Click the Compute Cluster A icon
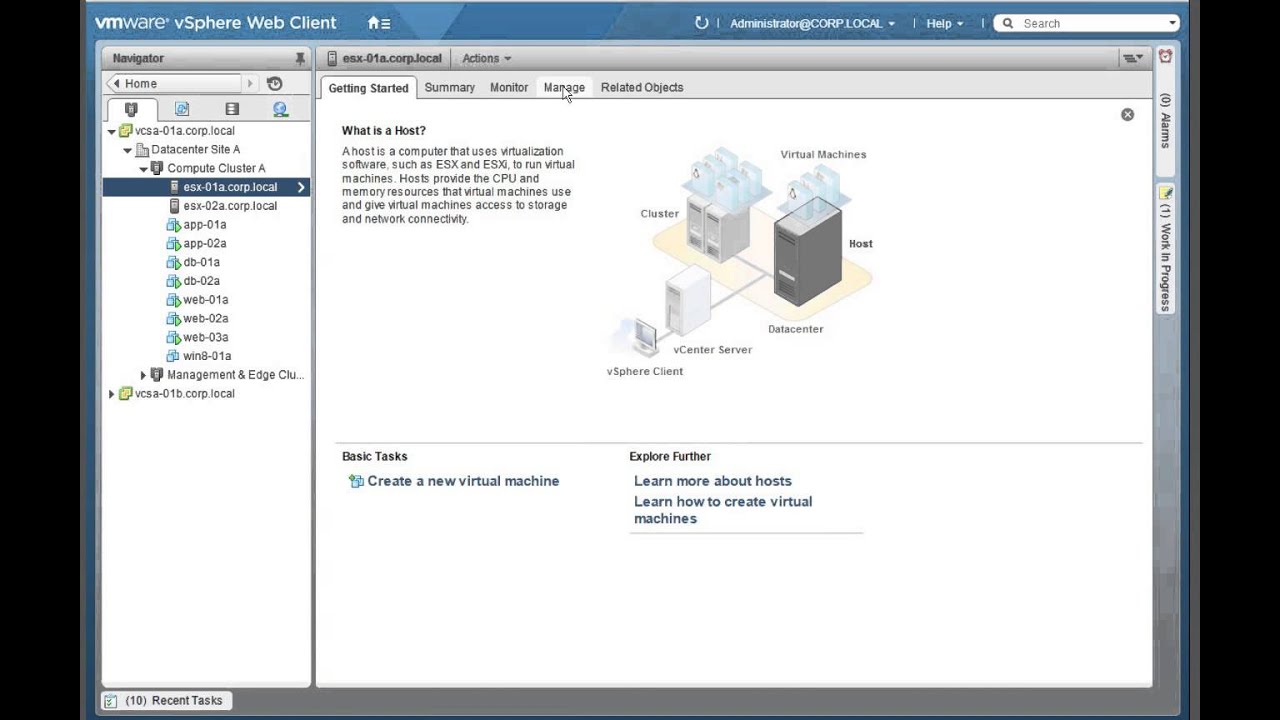1280x720 pixels. 157,168
